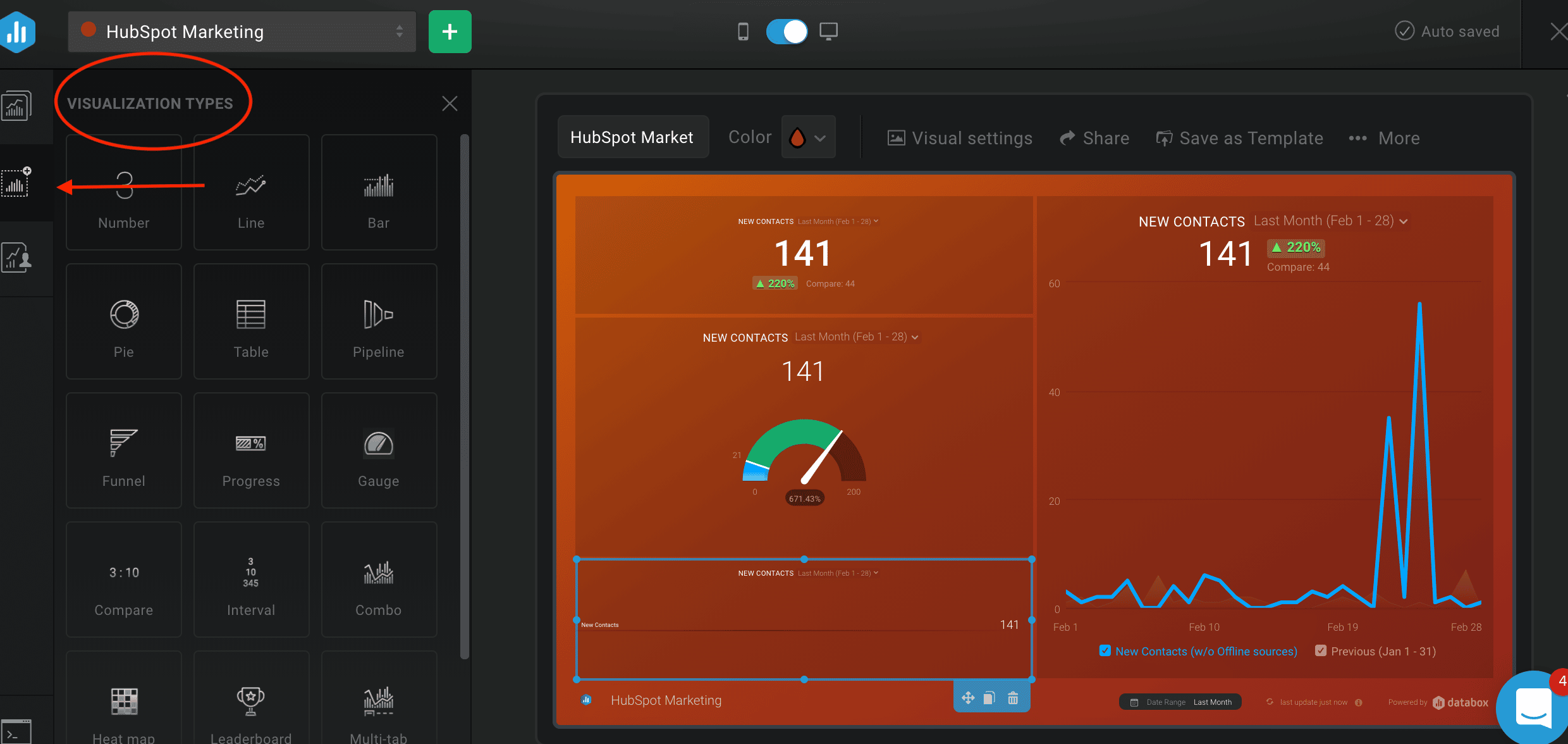Click the Auto saved status

click(1447, 31)
